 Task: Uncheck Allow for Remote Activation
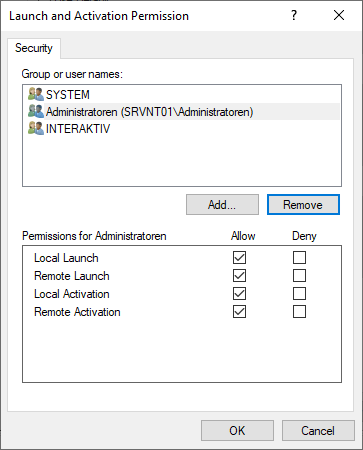tap(239, 312)
